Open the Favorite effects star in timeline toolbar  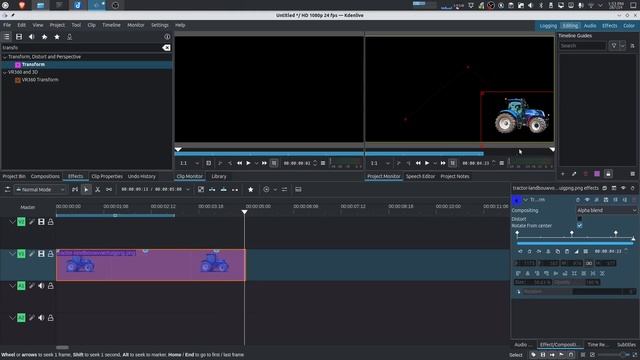(251, 189)
